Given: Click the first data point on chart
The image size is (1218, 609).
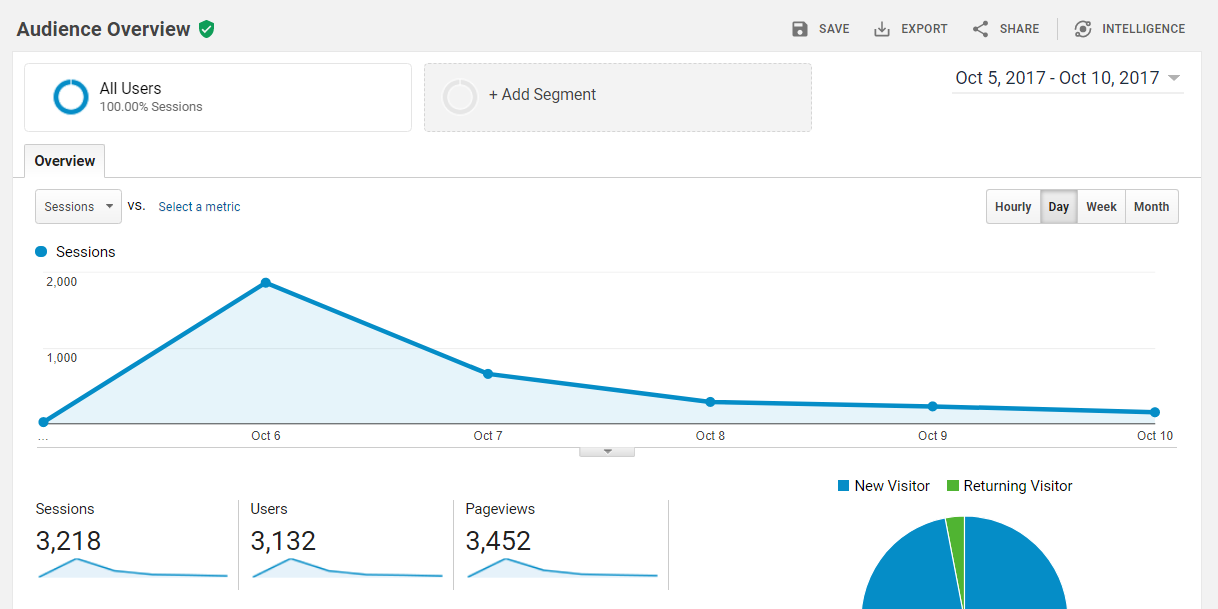Looking at the screenshot, I should tap(43, 422).
